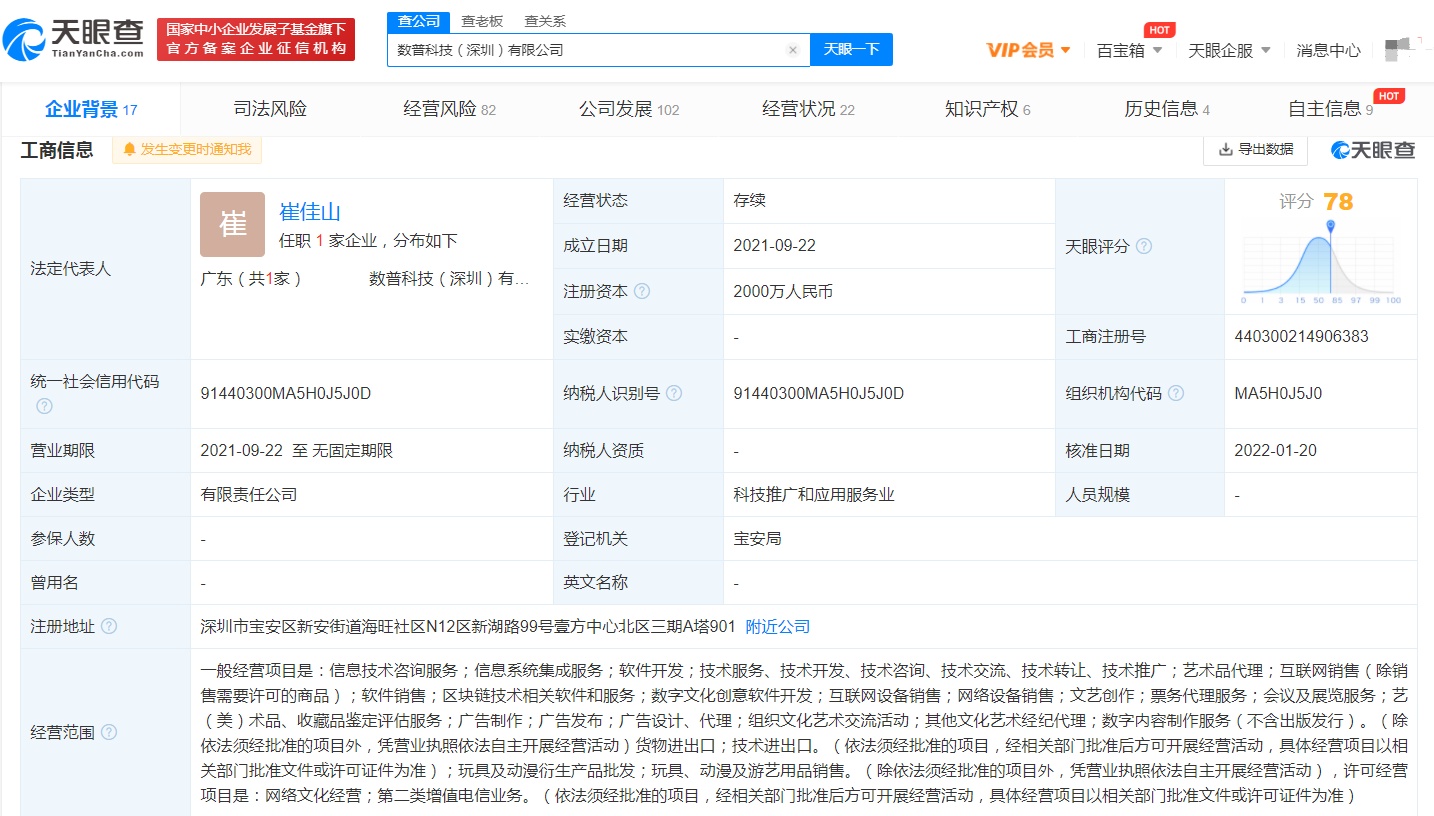Switch to the 查关系 search tab
The image size is (1434, 816).
(x=545, y=21)
